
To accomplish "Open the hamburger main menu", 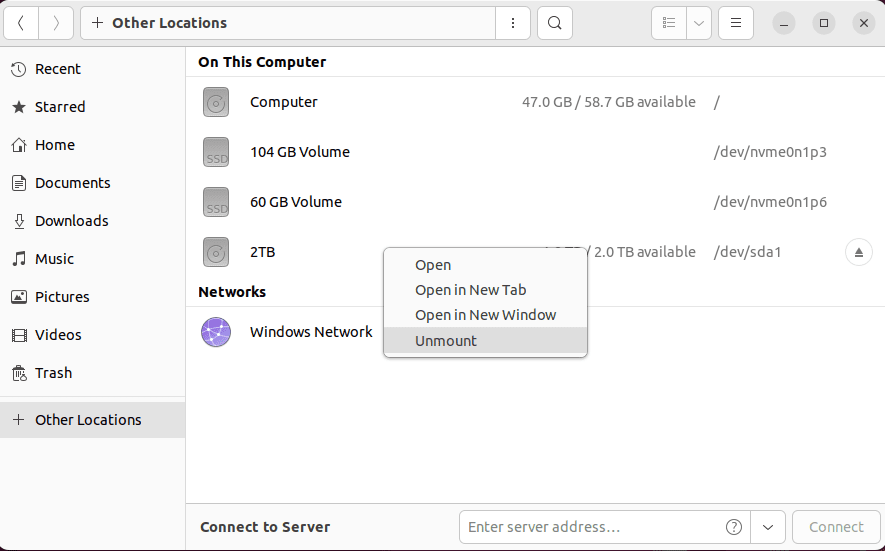I will pos(735,23).
